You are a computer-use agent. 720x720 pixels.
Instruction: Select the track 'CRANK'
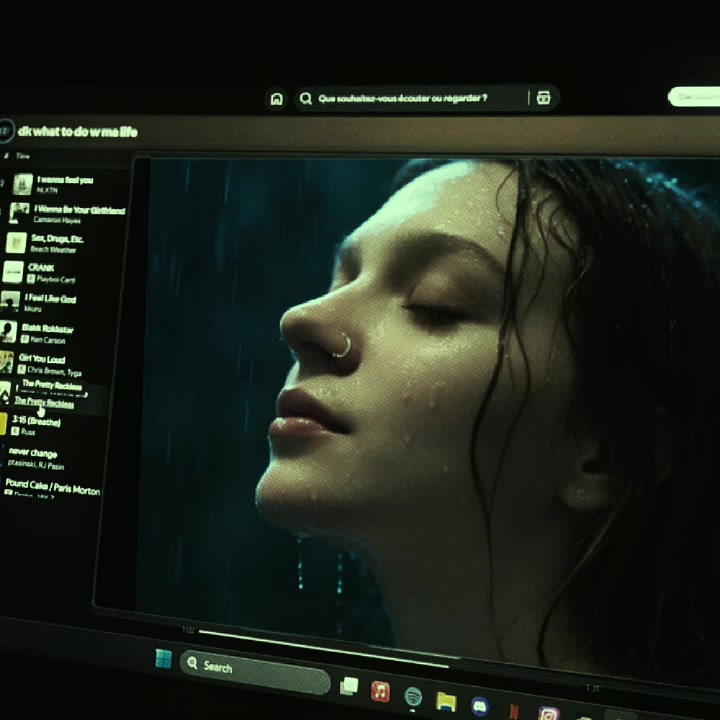(x=41, y=268)
